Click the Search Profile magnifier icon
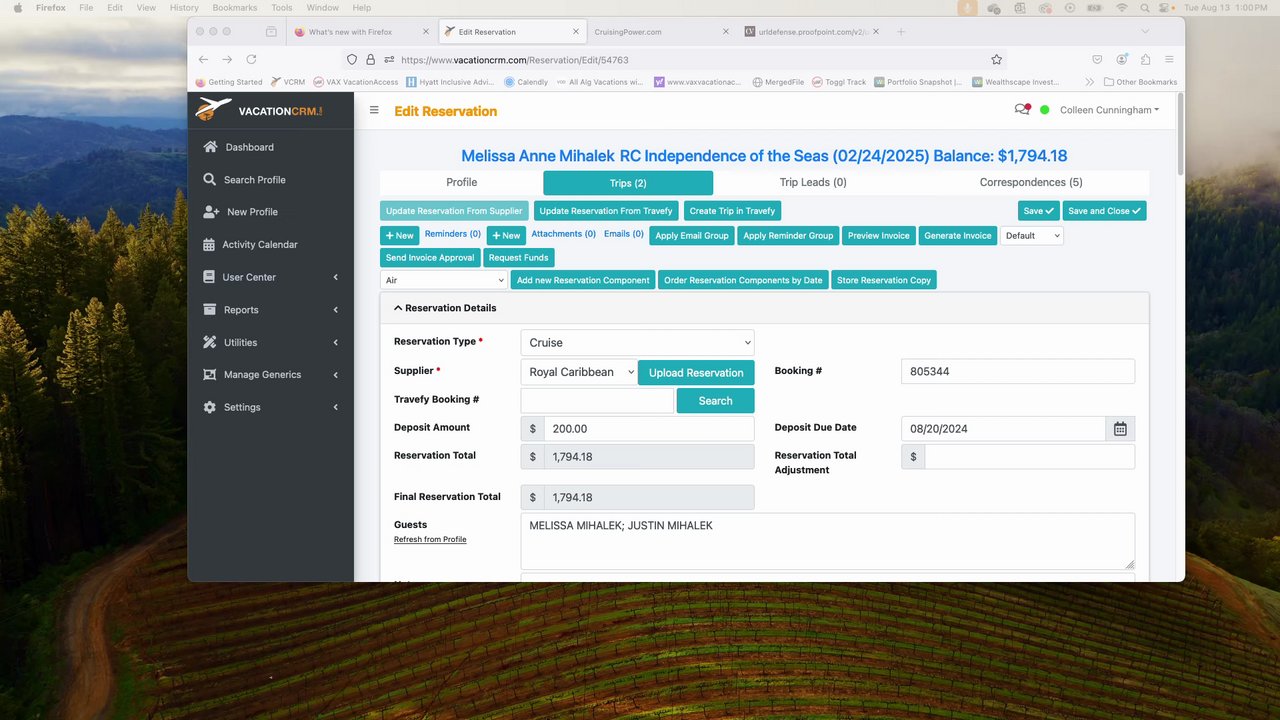Image resolution: width=1280 pixels, height=720 pixels. [x=210, y=180]
